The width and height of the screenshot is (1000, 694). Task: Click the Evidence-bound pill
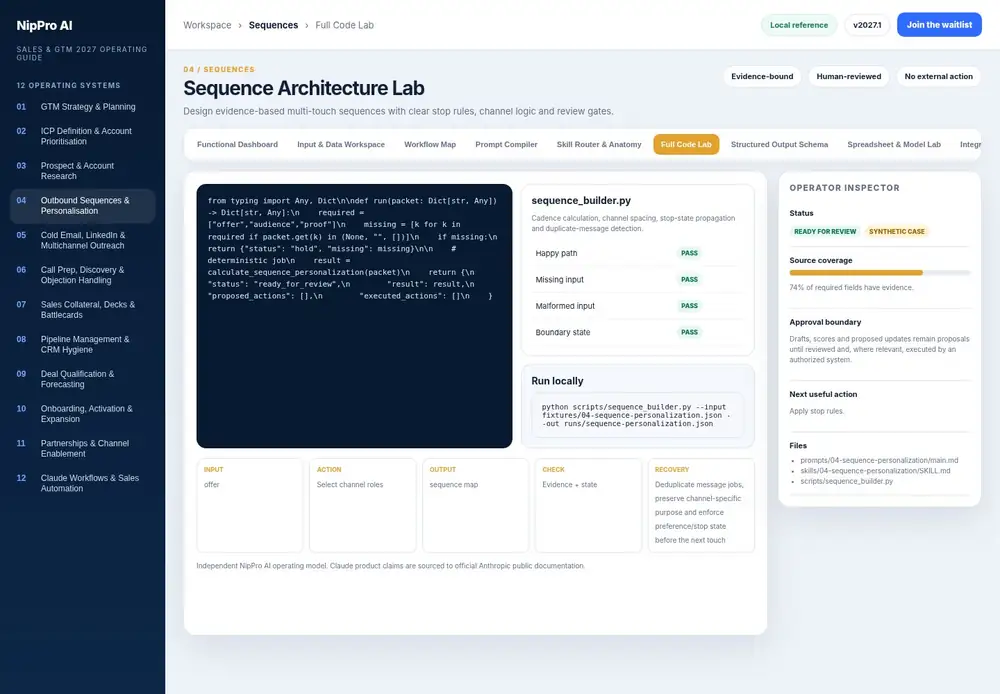coord(762,77)
